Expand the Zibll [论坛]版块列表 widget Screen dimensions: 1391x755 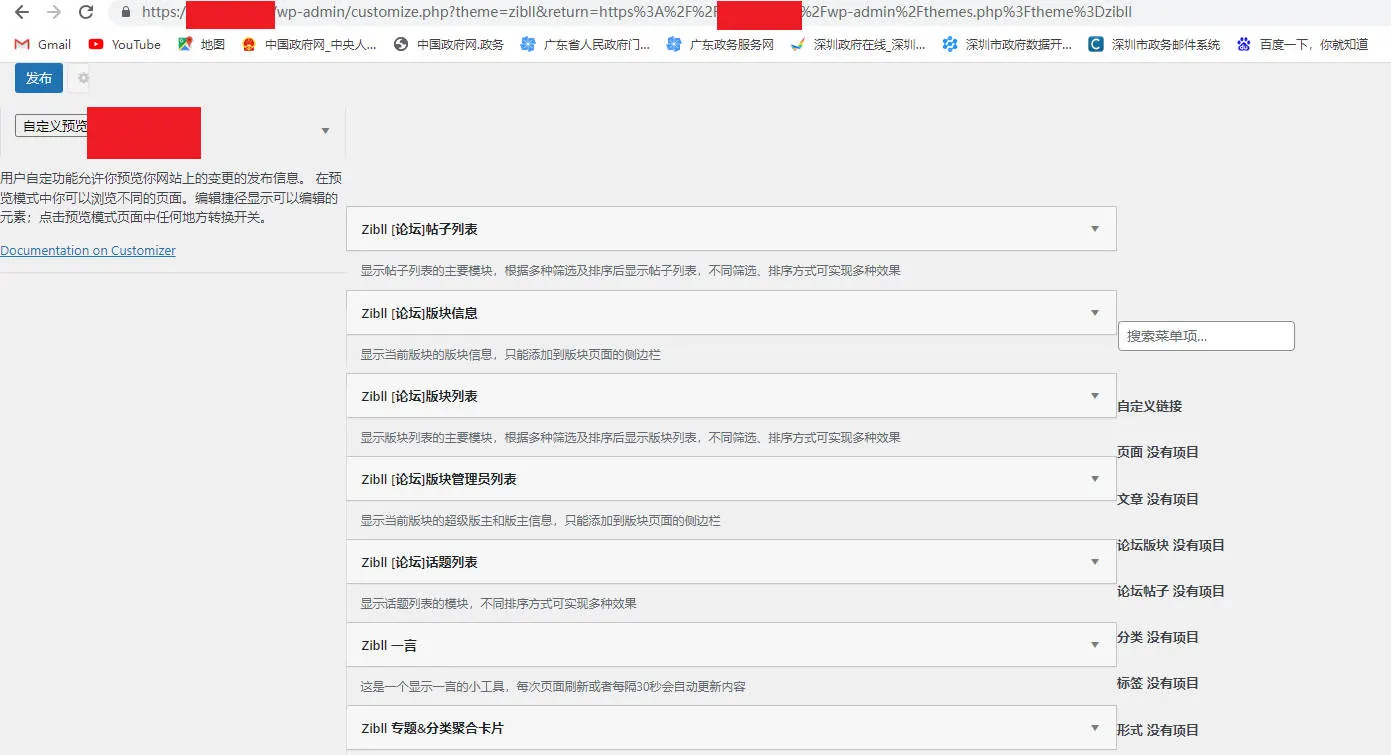click(x=731, y=396)
